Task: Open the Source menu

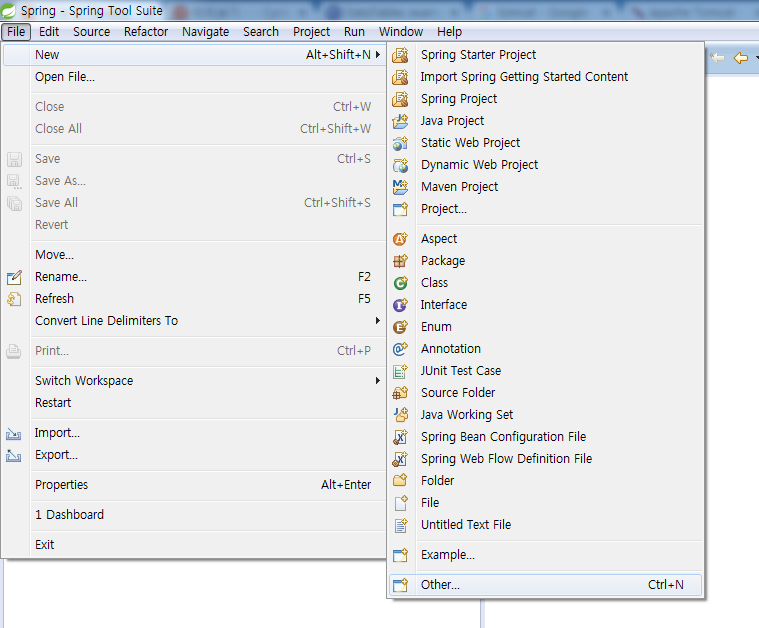Action: click(91, 32)
